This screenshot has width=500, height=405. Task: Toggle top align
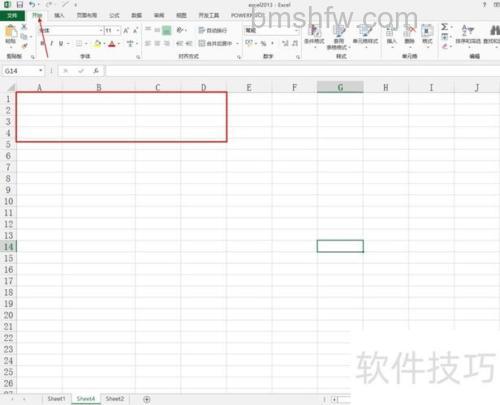[148, 30]
